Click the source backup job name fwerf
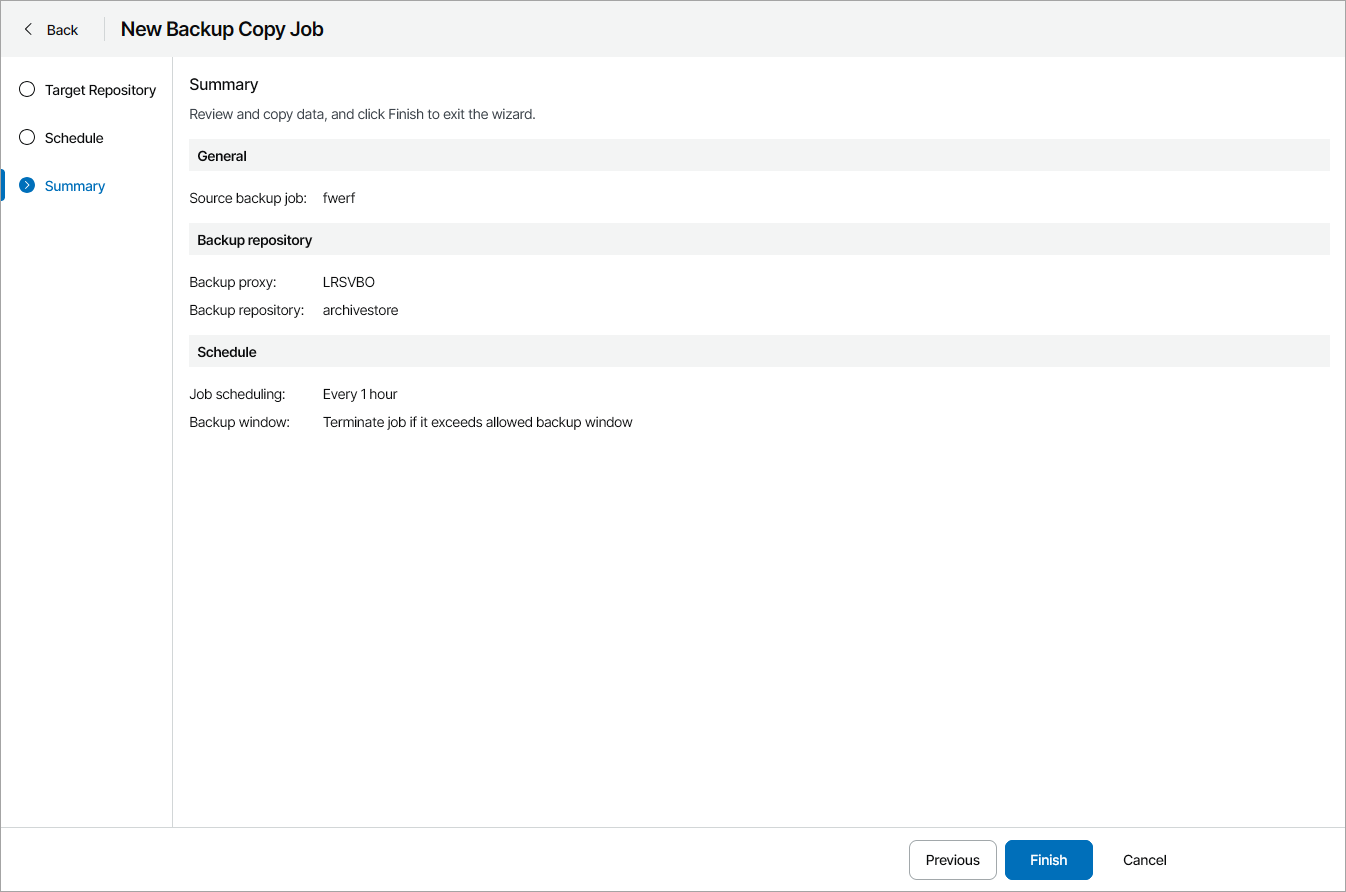Screen dimensions: 1346x892 (339, 198)
